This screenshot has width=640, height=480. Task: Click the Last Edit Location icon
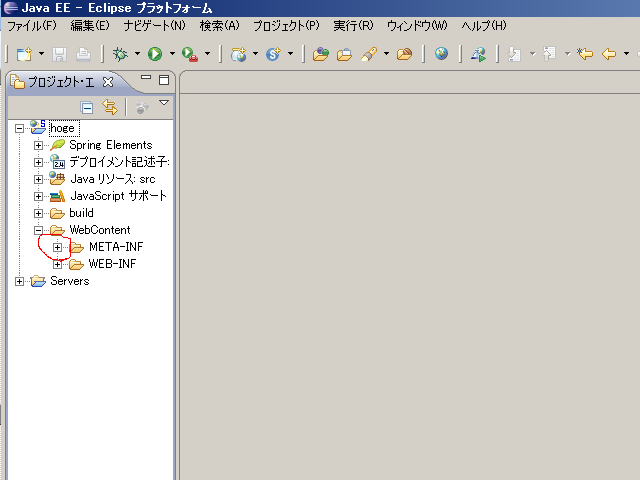(x=584, y=53)
